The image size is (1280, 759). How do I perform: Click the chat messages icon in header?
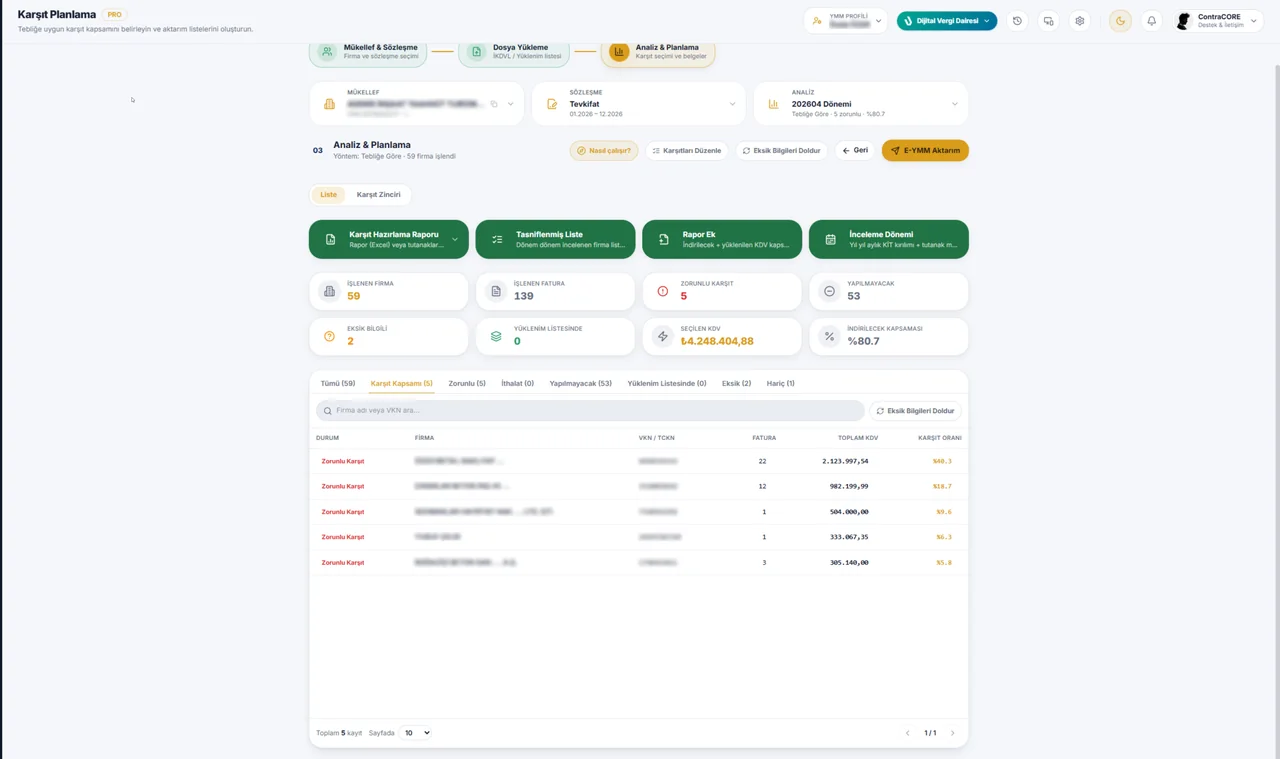pyautogui.click(x=1048, y=21)
